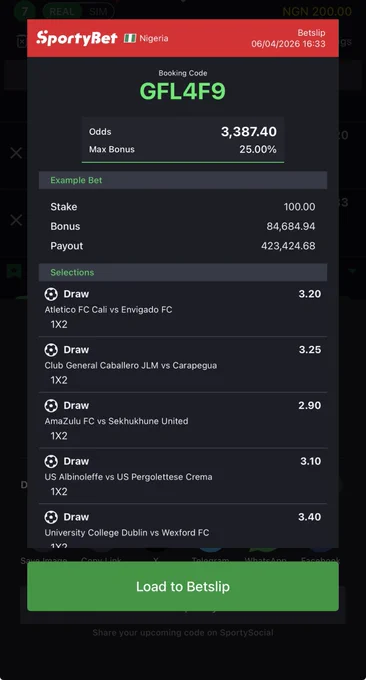
Task: Tap the Load to Betslip button
Action: pyautogui.click(x=183, y=586)
